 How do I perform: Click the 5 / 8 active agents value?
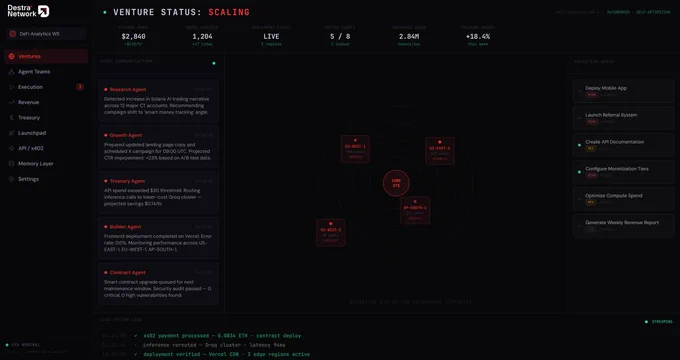pyautogui.click(x=340, y=36)
